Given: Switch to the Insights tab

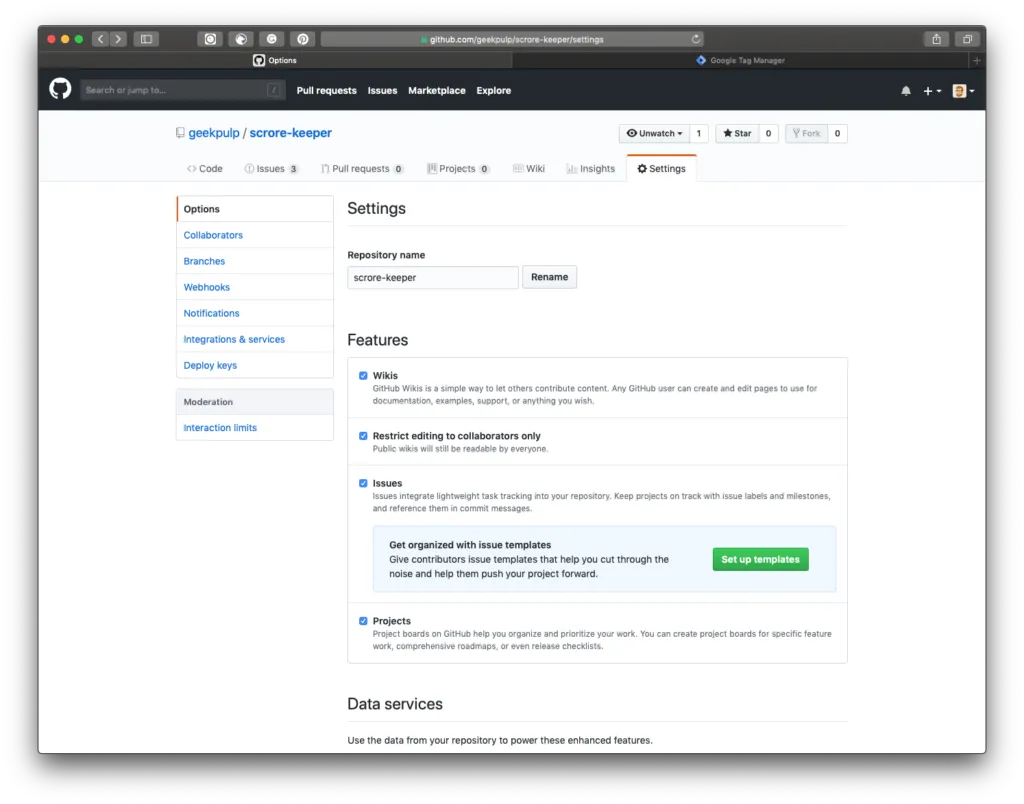Looking at the screenshot, I should point(590,168).
